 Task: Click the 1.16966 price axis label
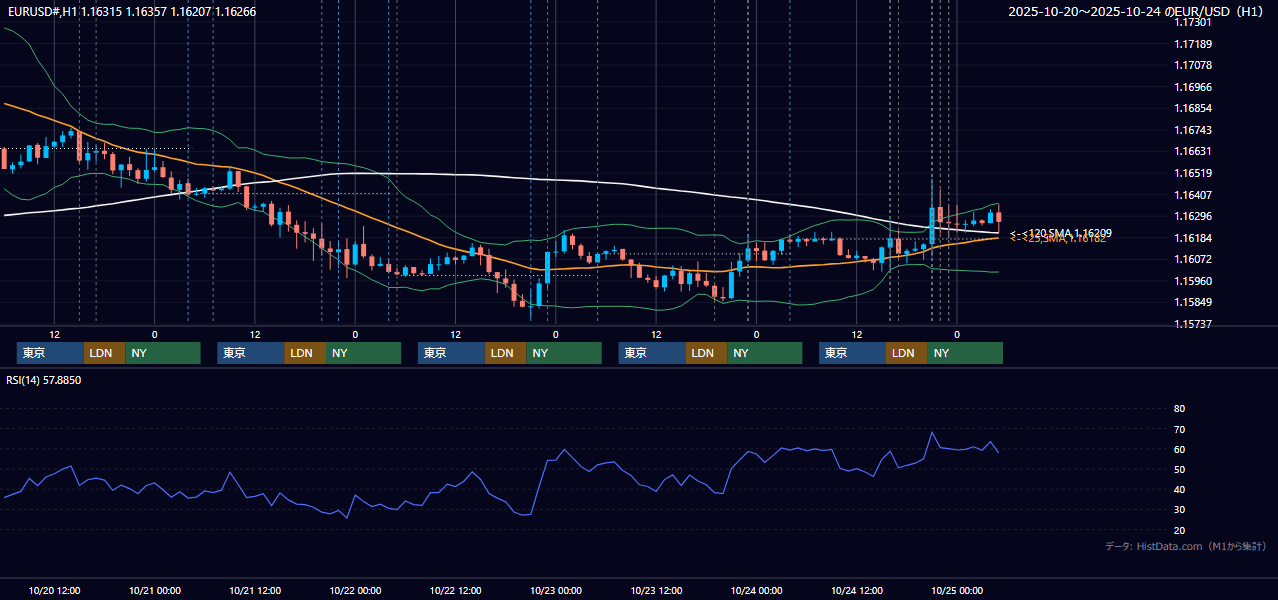1192,87
